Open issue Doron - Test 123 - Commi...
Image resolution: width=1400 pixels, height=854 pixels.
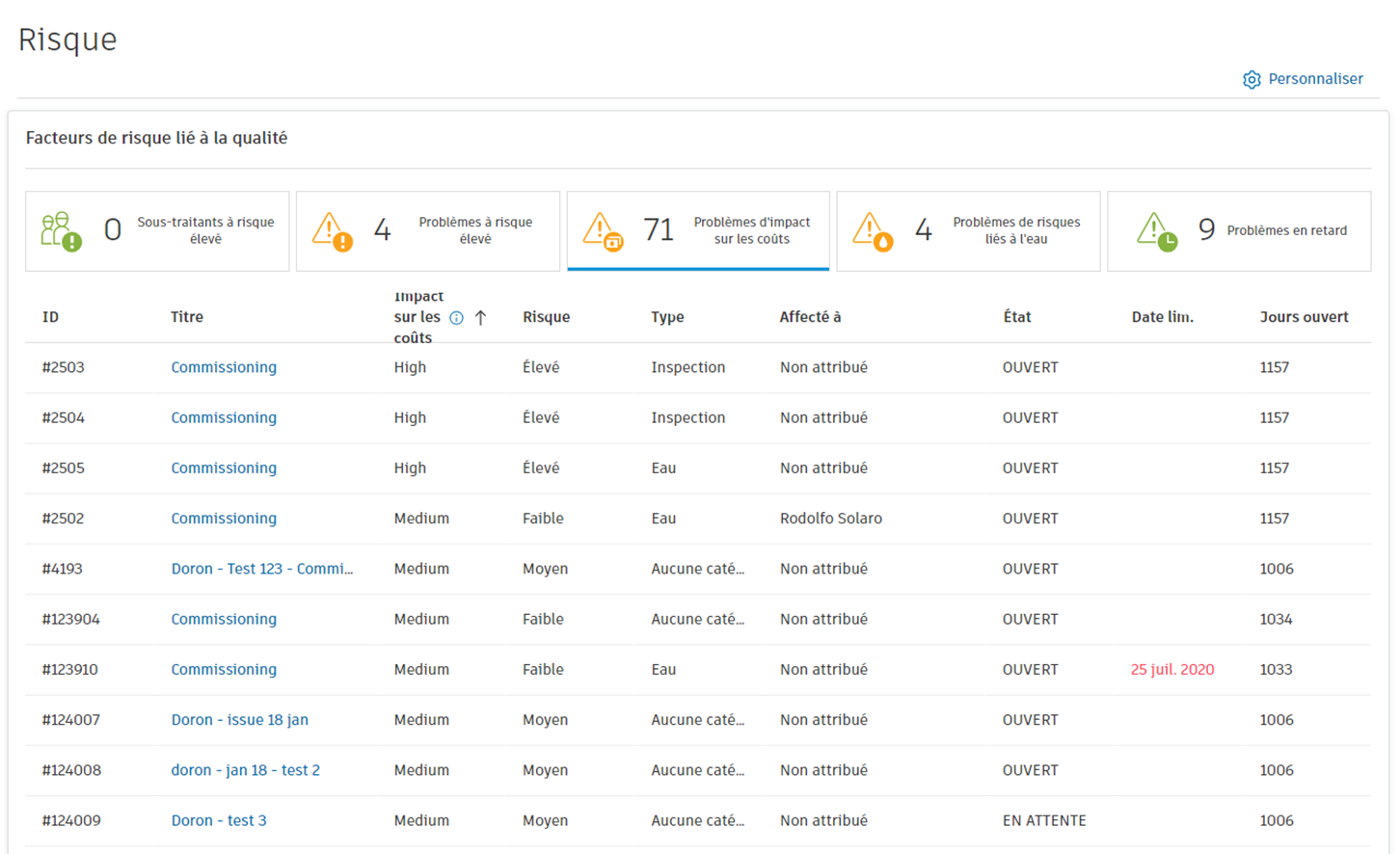(x=261, y=569)
